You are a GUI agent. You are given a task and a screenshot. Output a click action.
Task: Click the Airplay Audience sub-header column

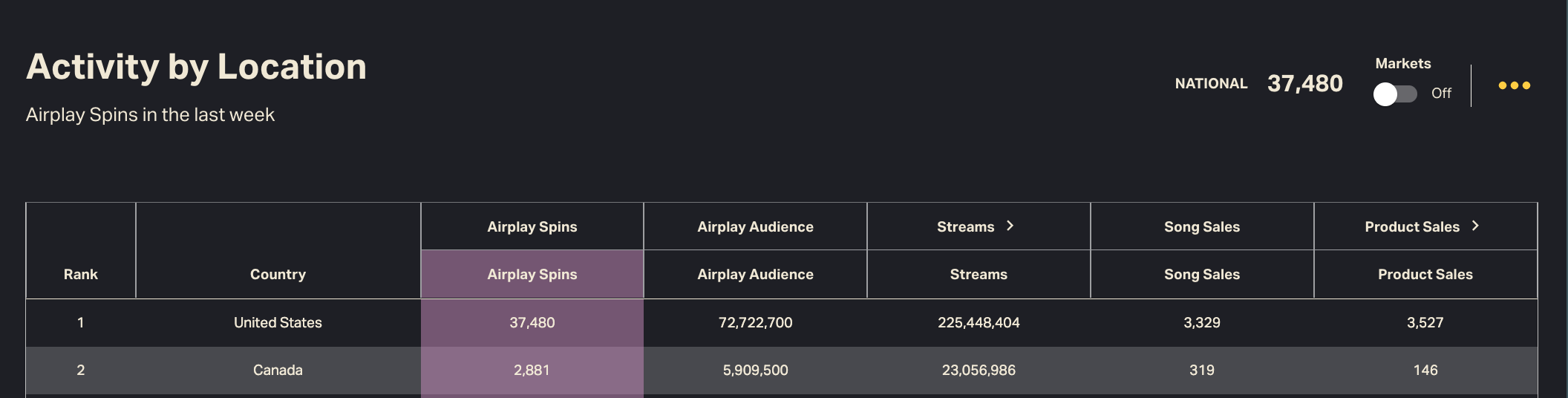[755, 274]
